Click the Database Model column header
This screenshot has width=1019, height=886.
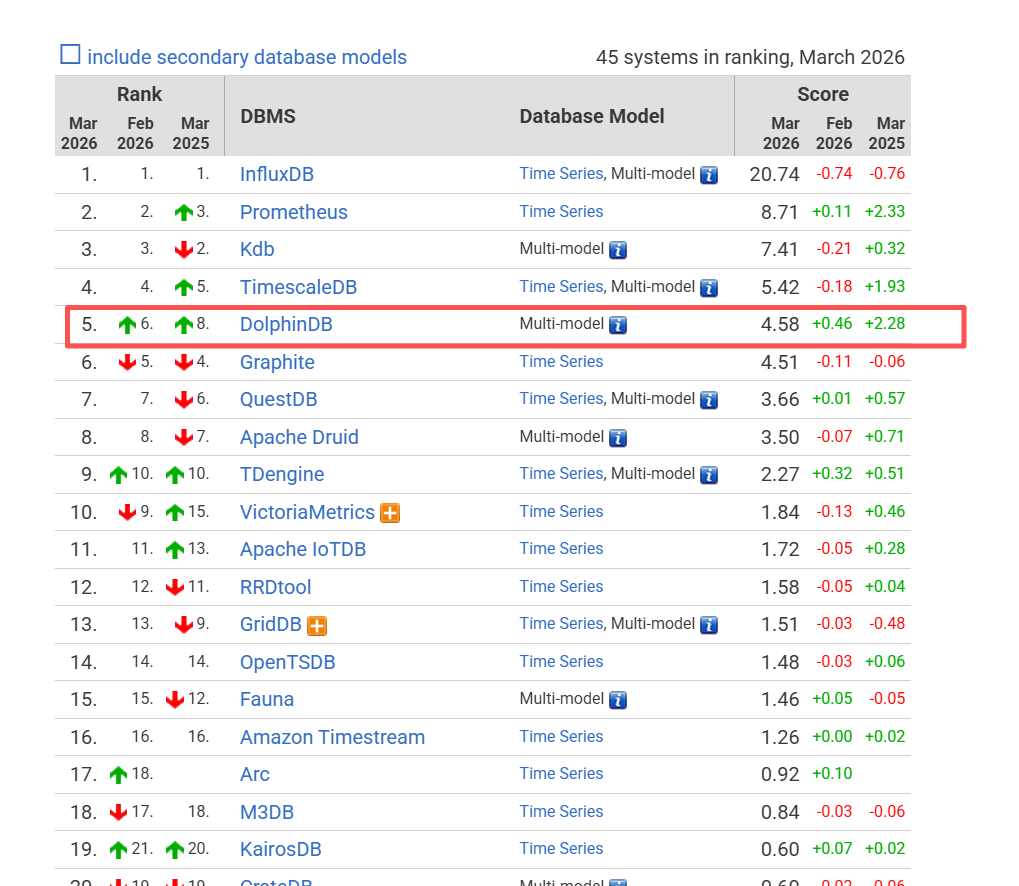coord(592,116)
